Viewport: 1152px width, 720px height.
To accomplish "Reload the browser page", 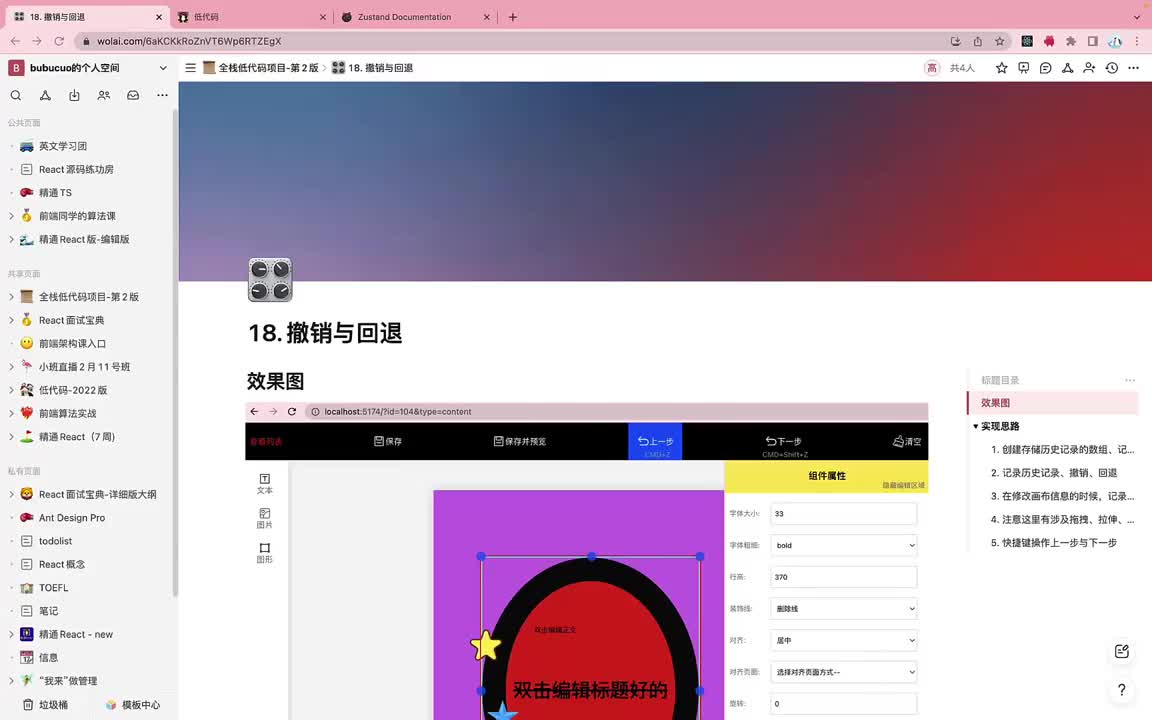I will [59, 41].
